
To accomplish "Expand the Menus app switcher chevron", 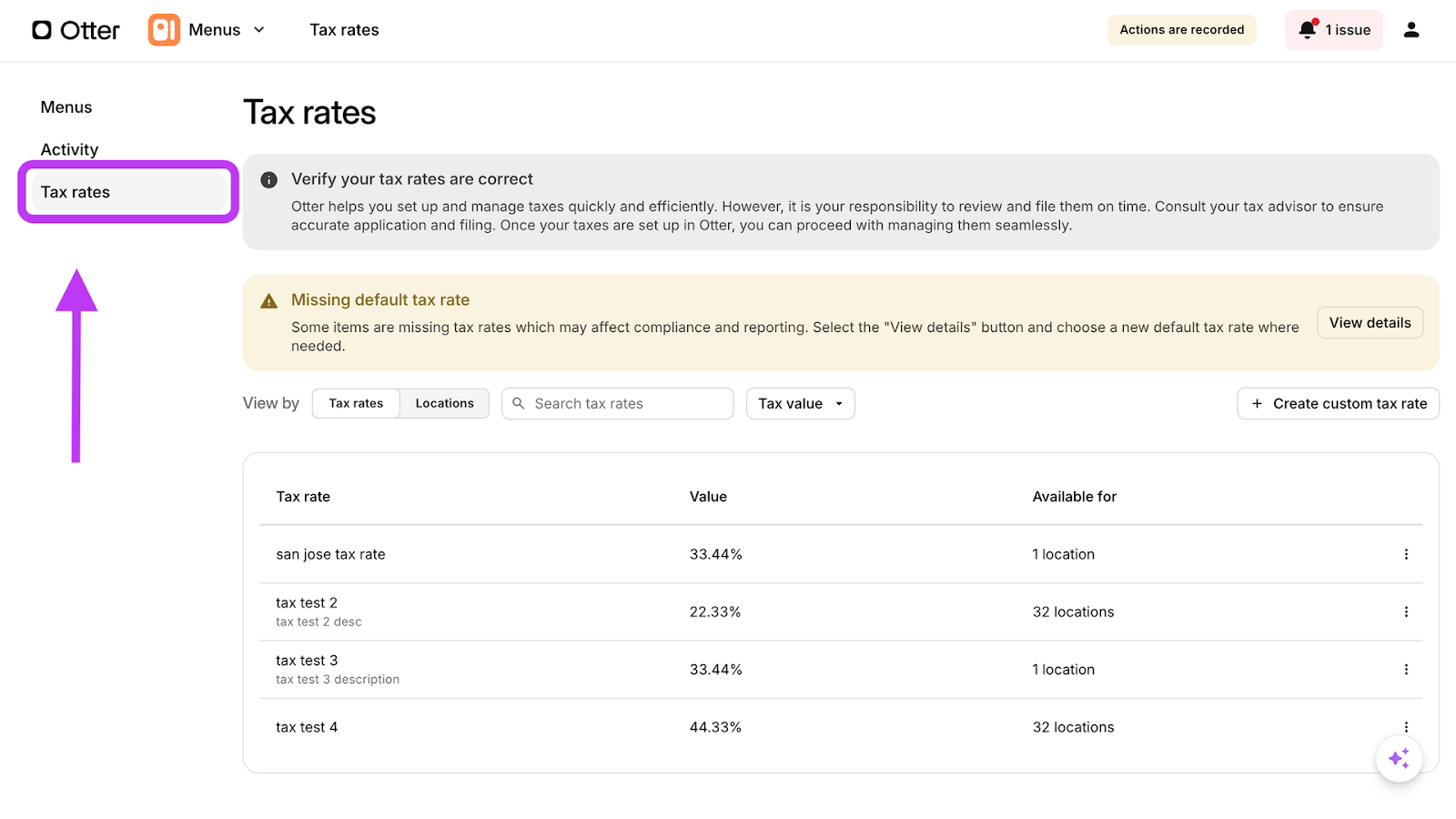I will coord(259,30).
